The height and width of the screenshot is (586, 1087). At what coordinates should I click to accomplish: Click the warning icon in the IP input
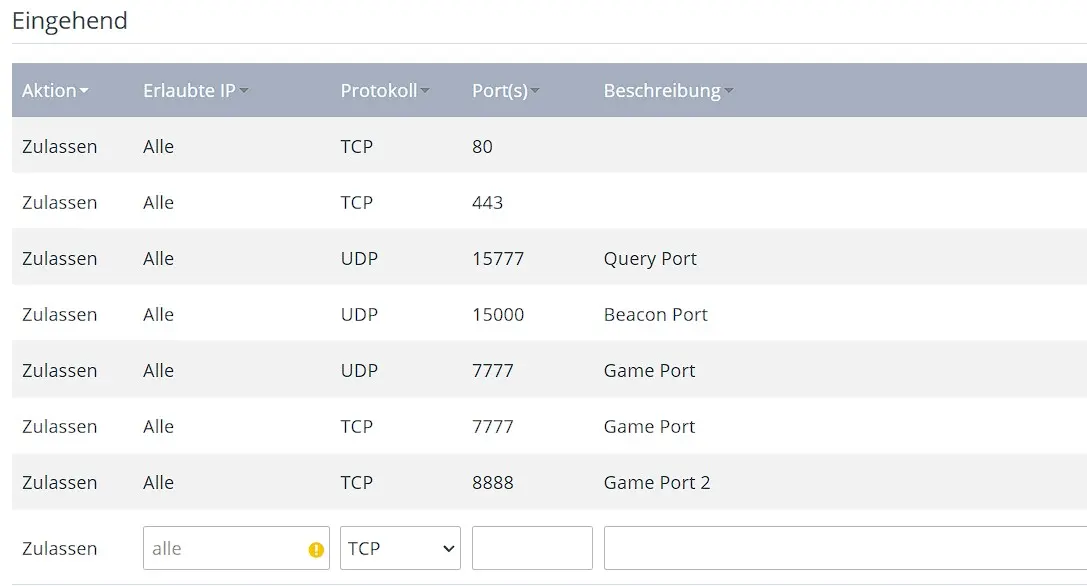tap(316, 548)
